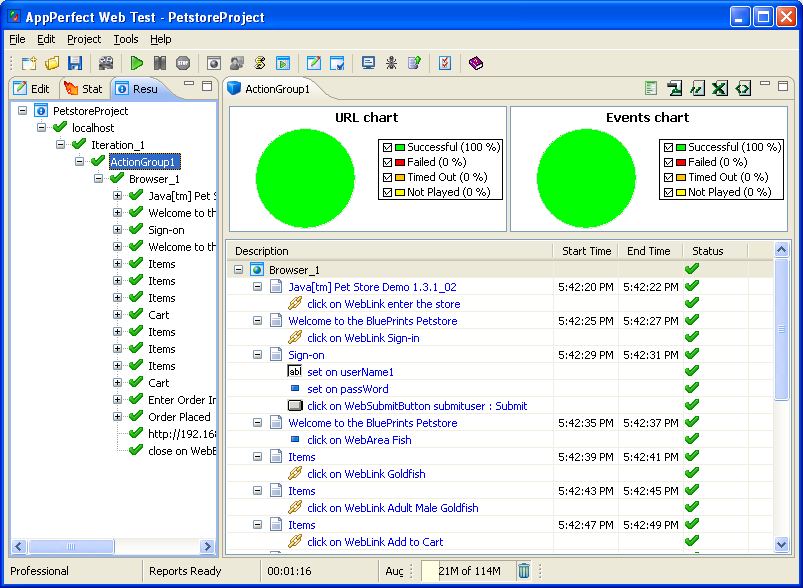Click the Stop sign toolbar icon
This screenshot has height=588, width=803.
click(183, 63)
